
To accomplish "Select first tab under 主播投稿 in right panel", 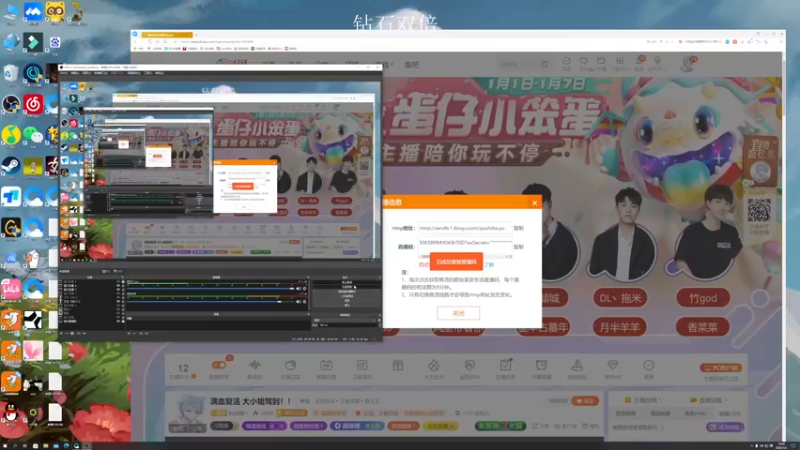I will click(x=626, y=413).
